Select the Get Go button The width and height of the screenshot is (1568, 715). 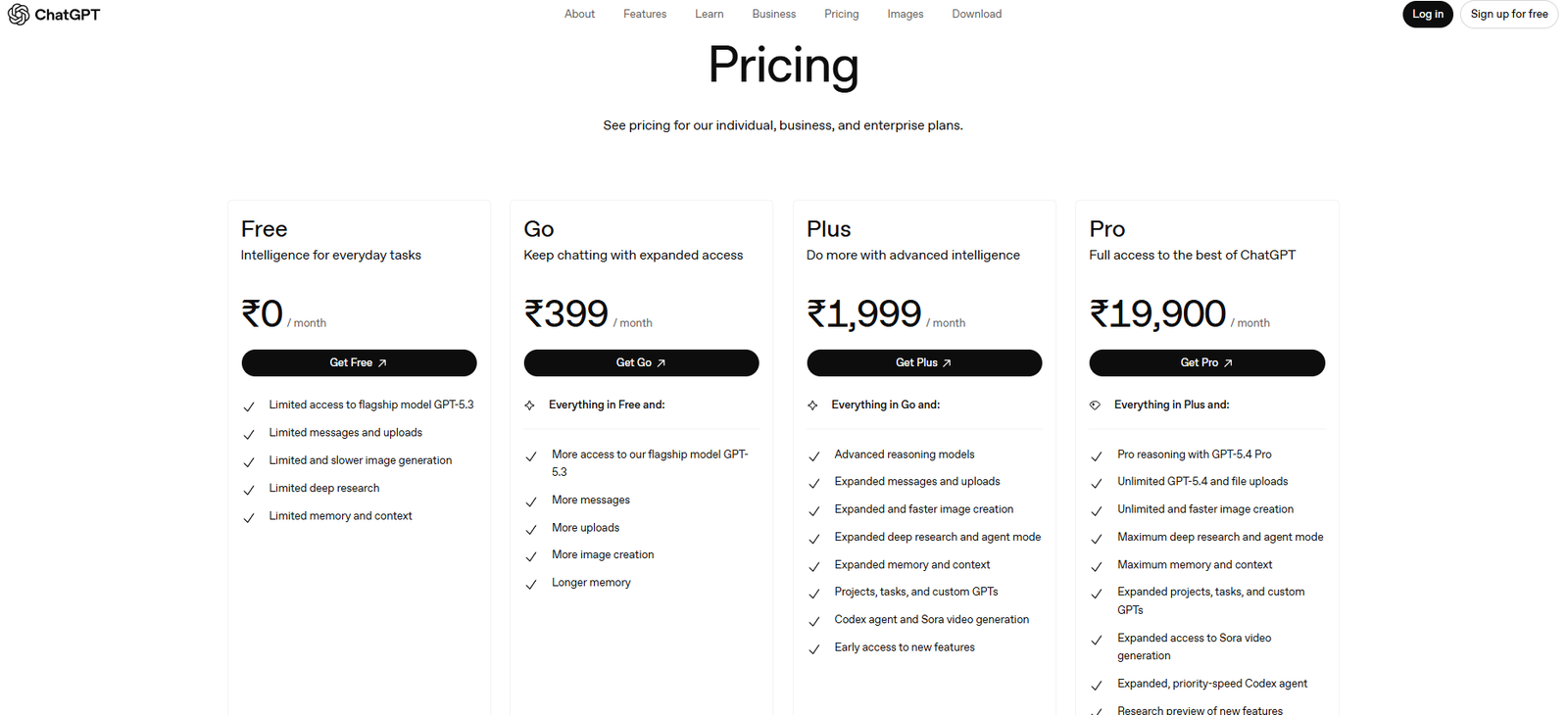(x=641, y=362)
